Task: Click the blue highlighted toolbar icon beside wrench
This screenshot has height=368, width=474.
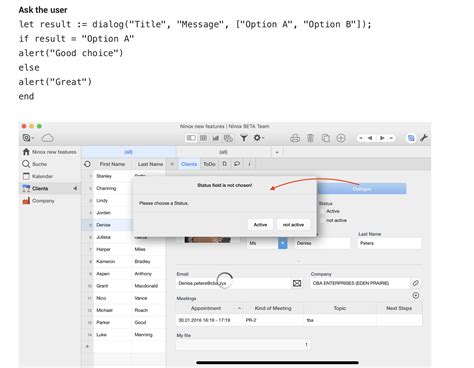Action: [x=411, y=138]
